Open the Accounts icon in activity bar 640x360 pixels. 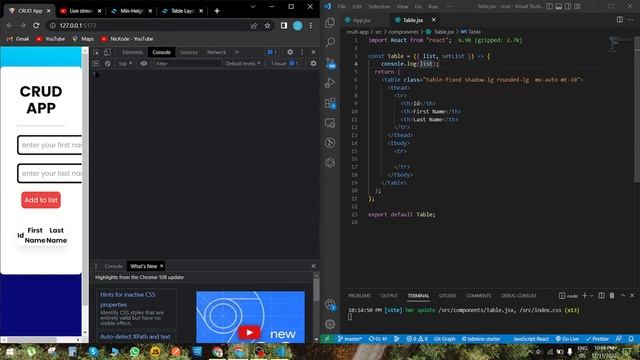click(x=330, y=304)
